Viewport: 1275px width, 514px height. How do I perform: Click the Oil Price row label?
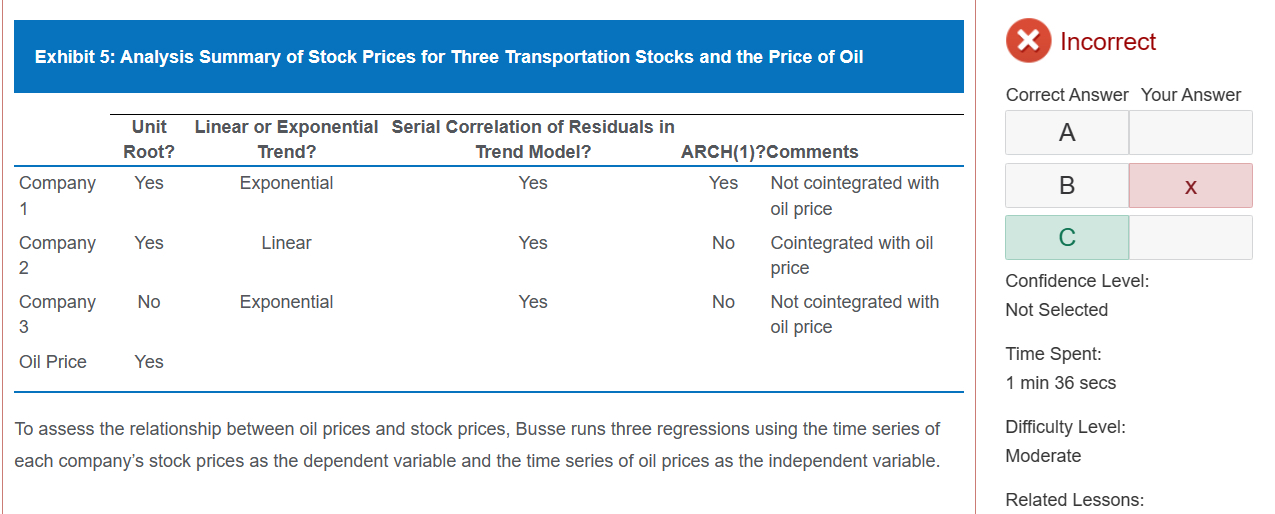tap(53, 362)
